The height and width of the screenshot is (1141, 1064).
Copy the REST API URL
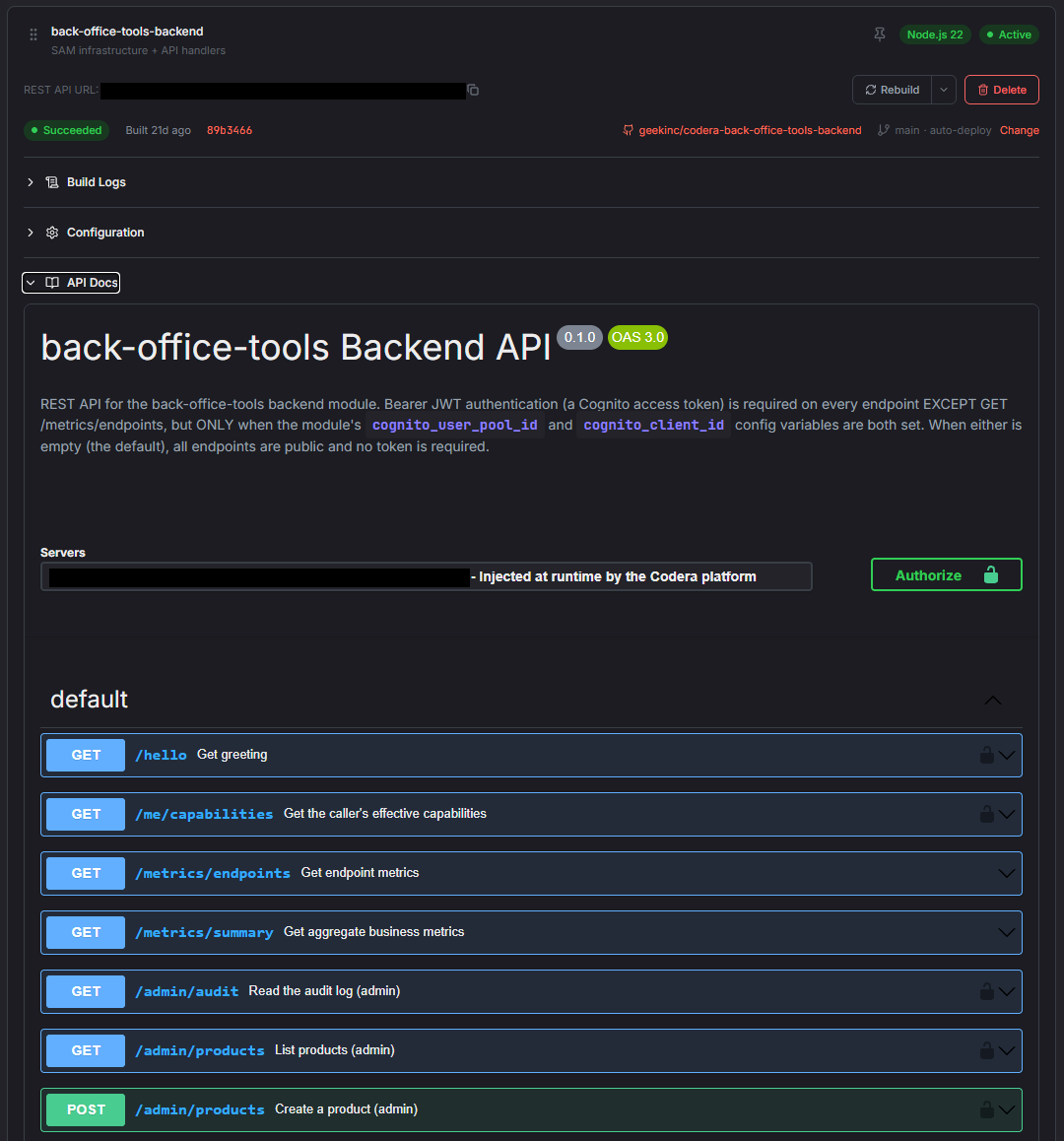[473, 90]
